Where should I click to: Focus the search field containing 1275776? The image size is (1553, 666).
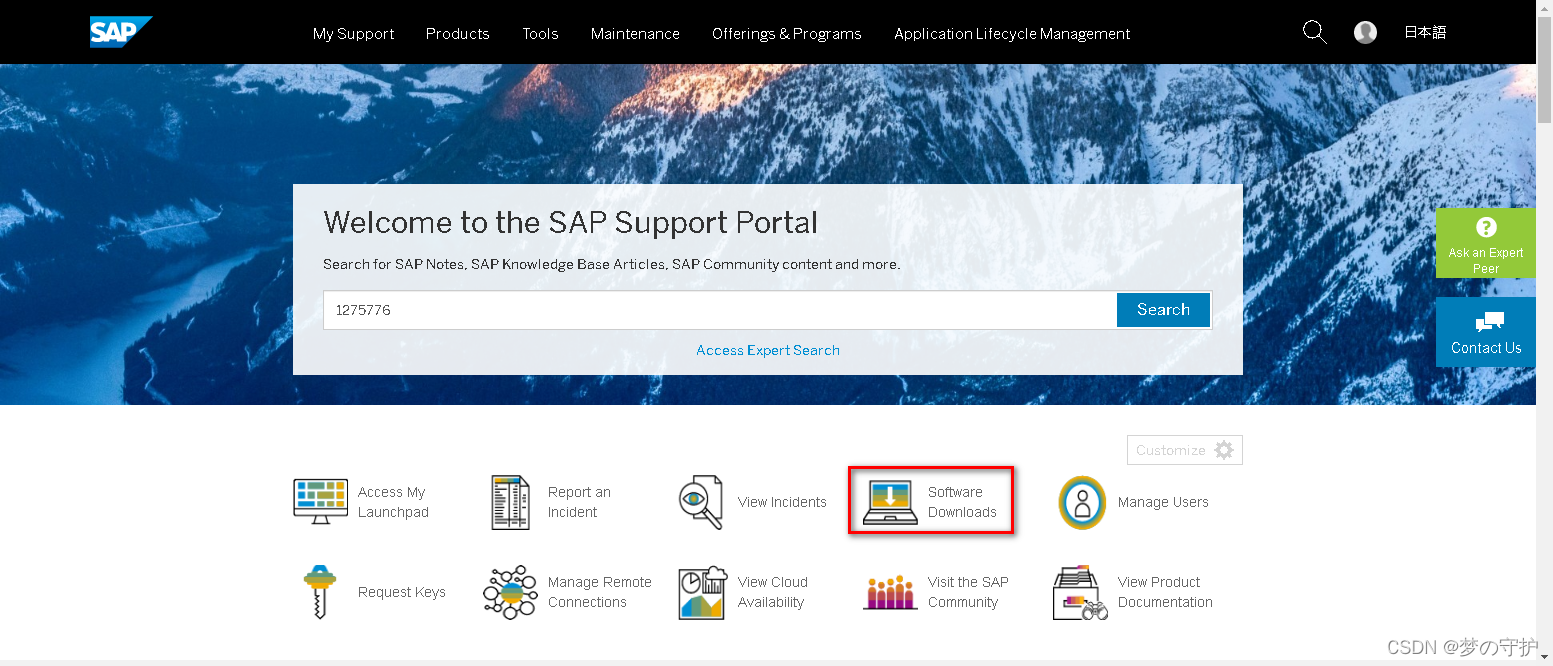720,310
